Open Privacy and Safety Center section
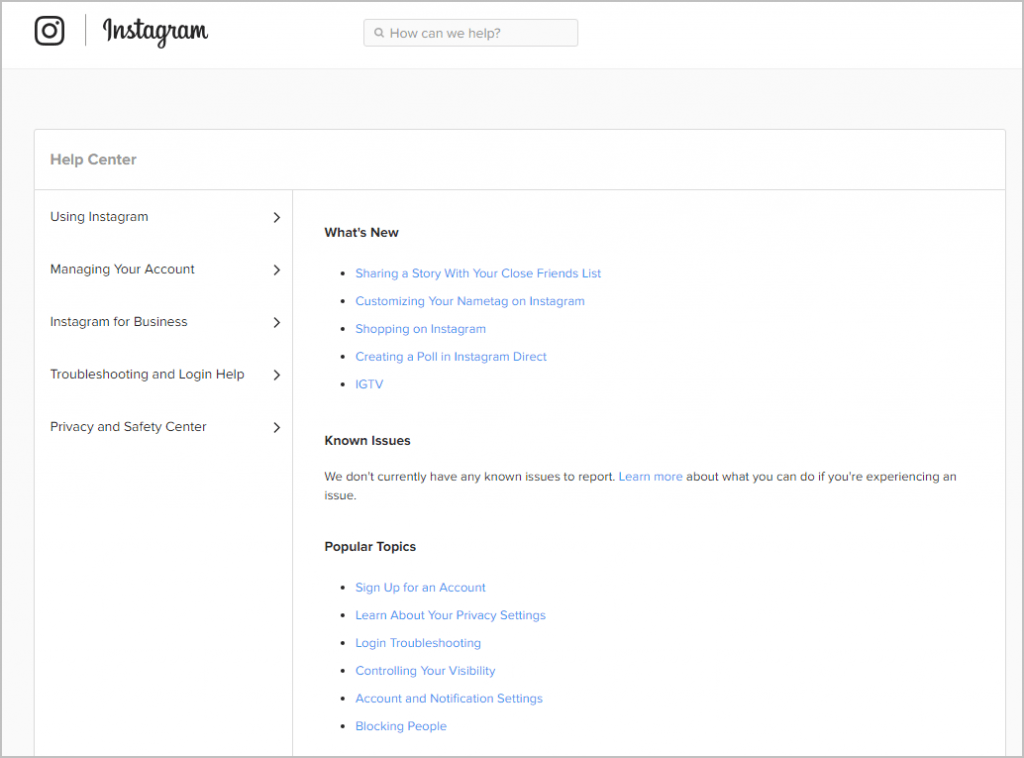Image resolution: width=1024 pixels, height=758 pixels. coord(128,427)
